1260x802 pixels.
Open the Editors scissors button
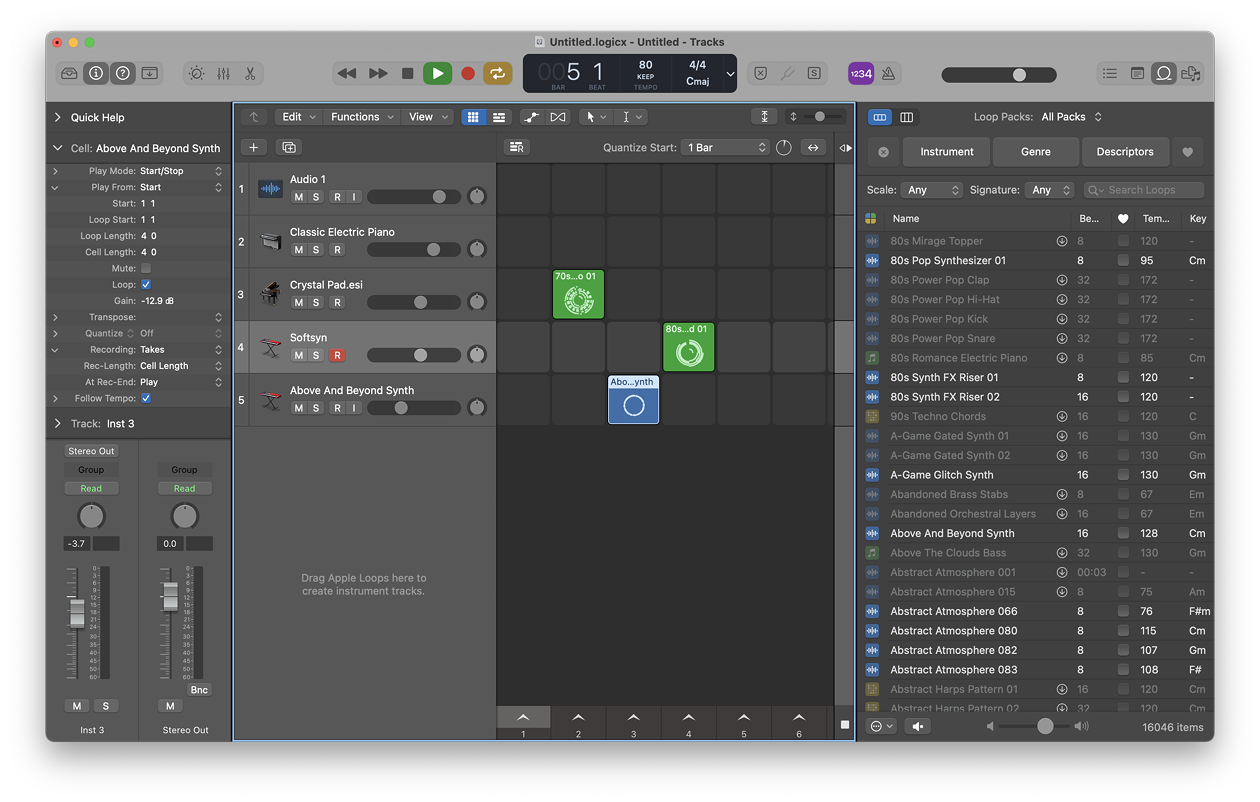(x=250, y=73)
